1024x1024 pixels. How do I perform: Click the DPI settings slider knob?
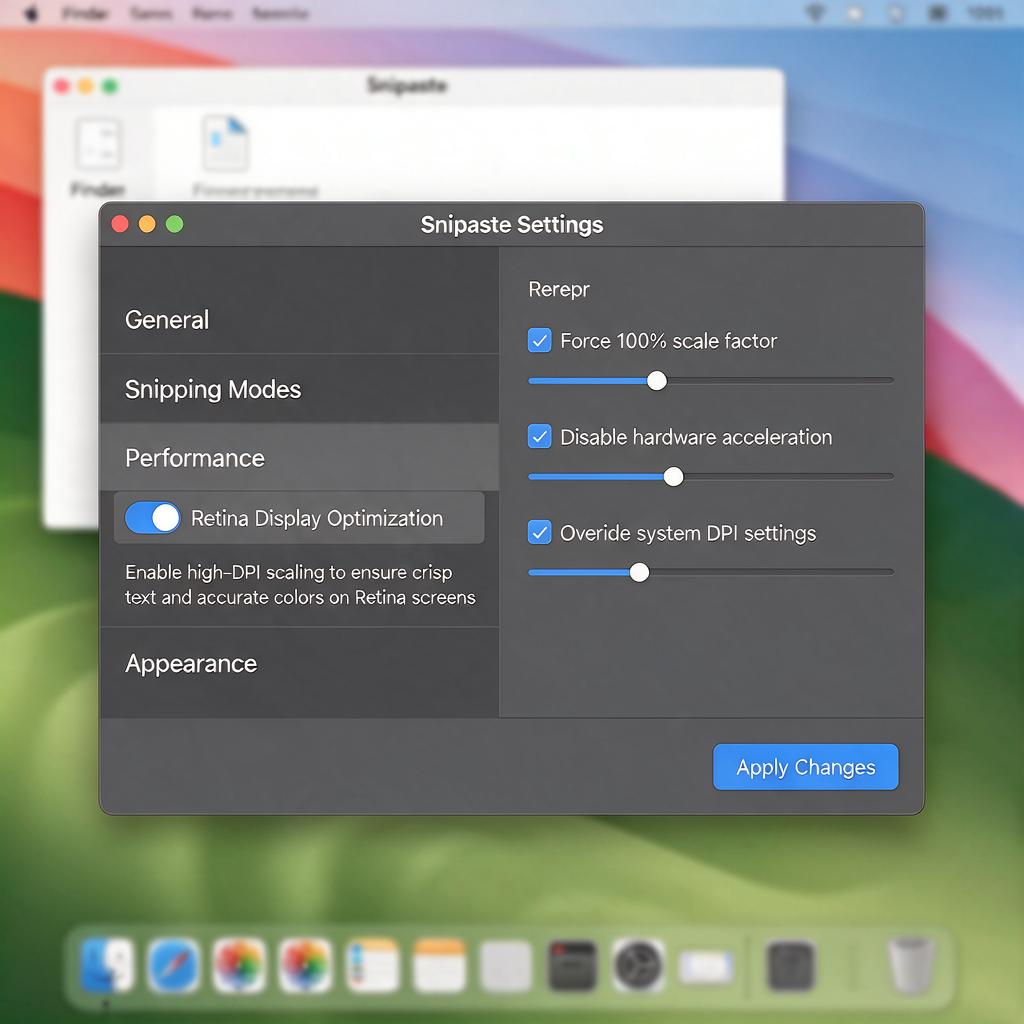[639, 573]
